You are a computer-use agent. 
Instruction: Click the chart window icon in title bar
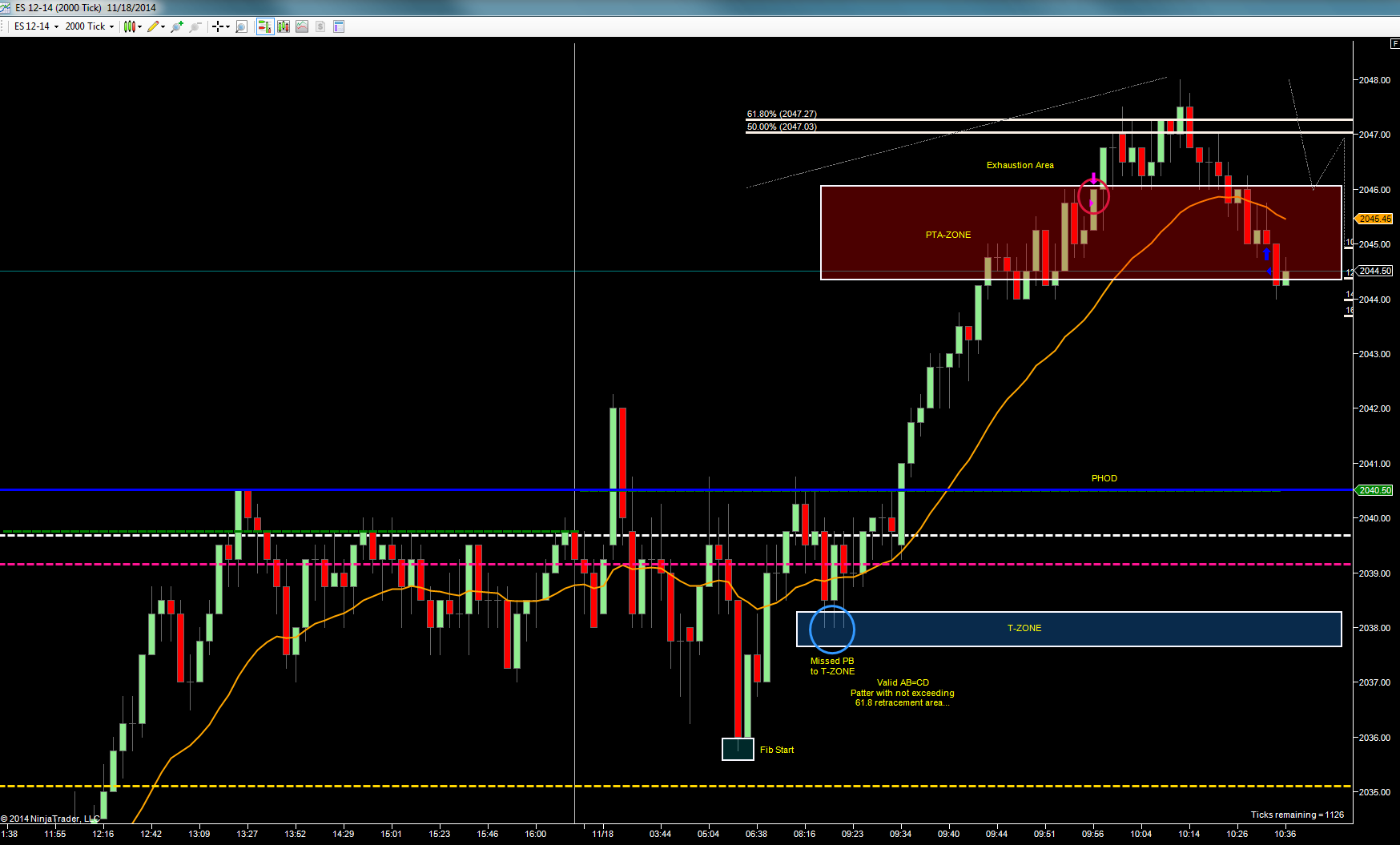pos(6,7)
